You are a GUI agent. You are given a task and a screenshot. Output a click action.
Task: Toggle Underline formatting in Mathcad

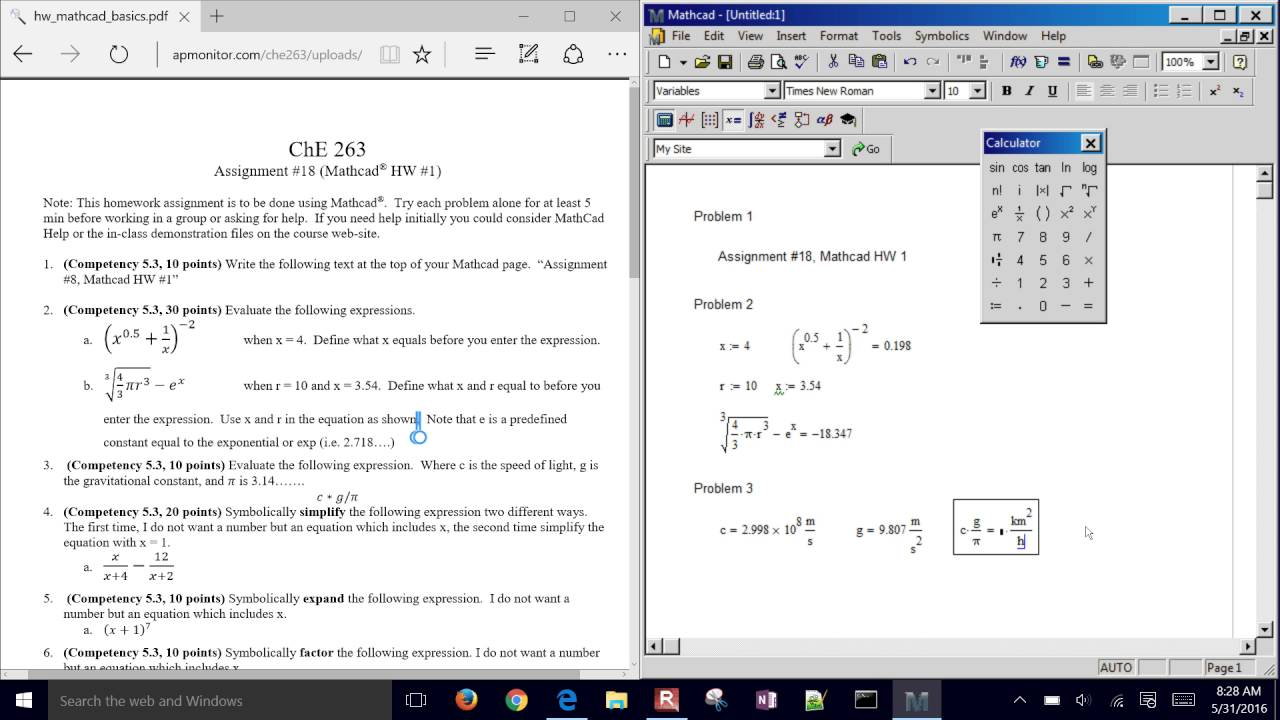coord(1052,91)
